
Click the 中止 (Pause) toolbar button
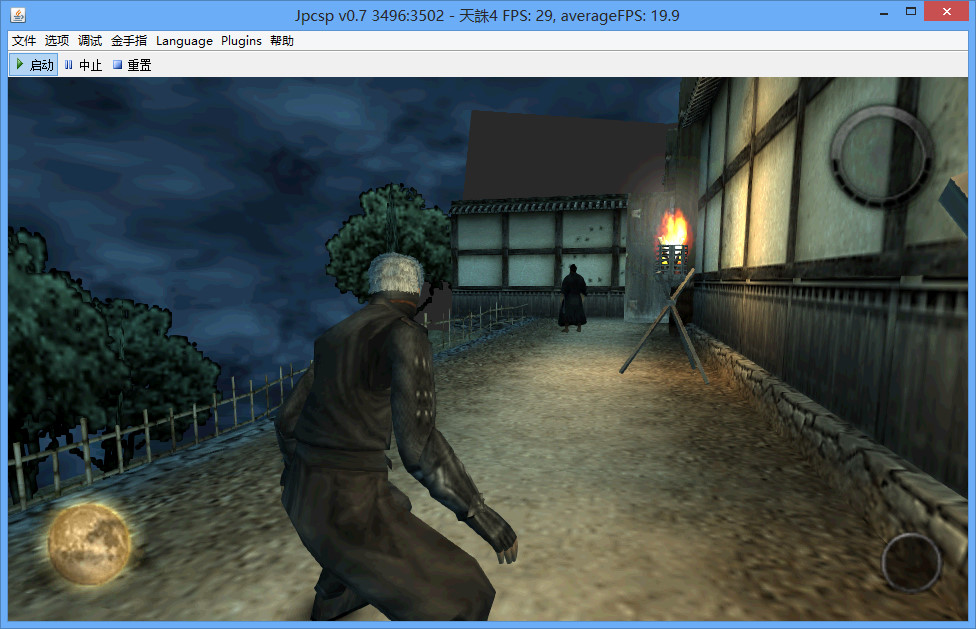(83, 65)
